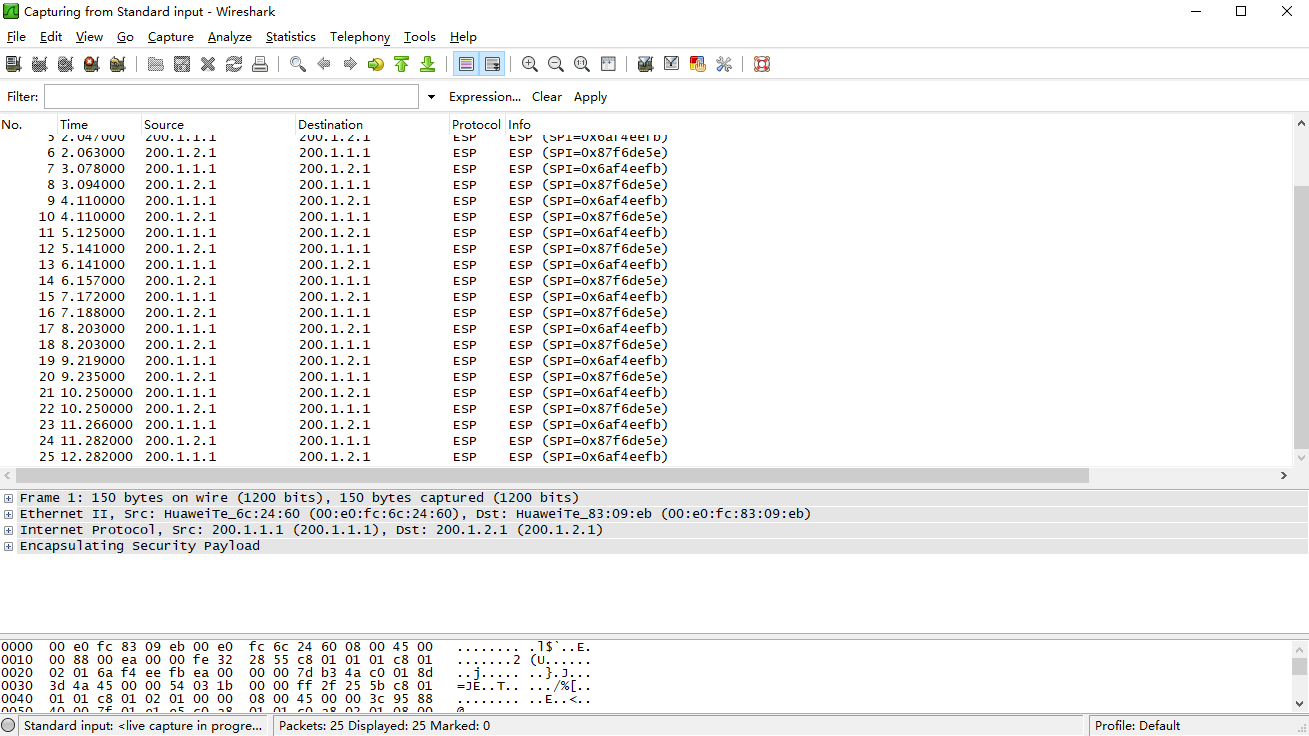Apply the current display filter

pos(590,96)
